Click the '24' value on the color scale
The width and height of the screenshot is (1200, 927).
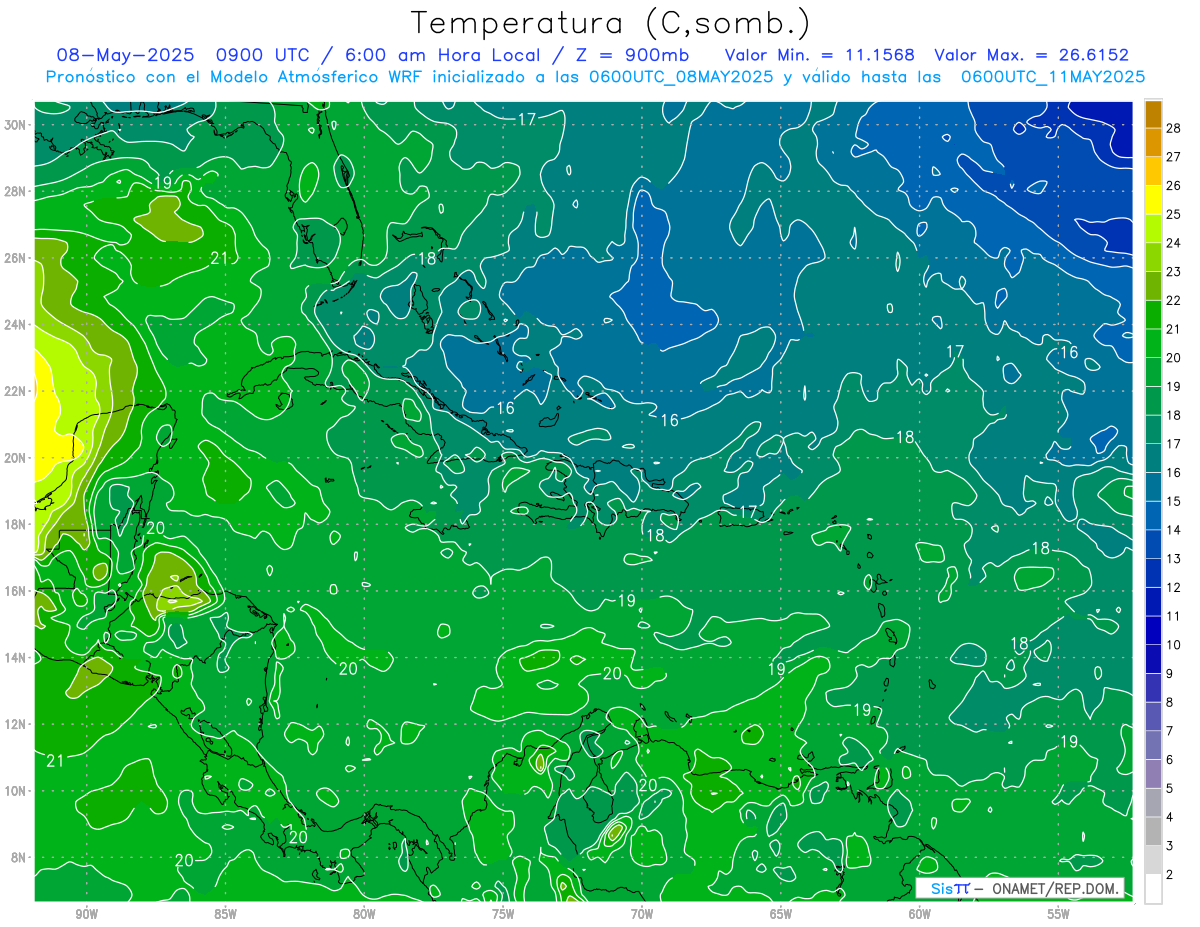tap(1173, 243)
